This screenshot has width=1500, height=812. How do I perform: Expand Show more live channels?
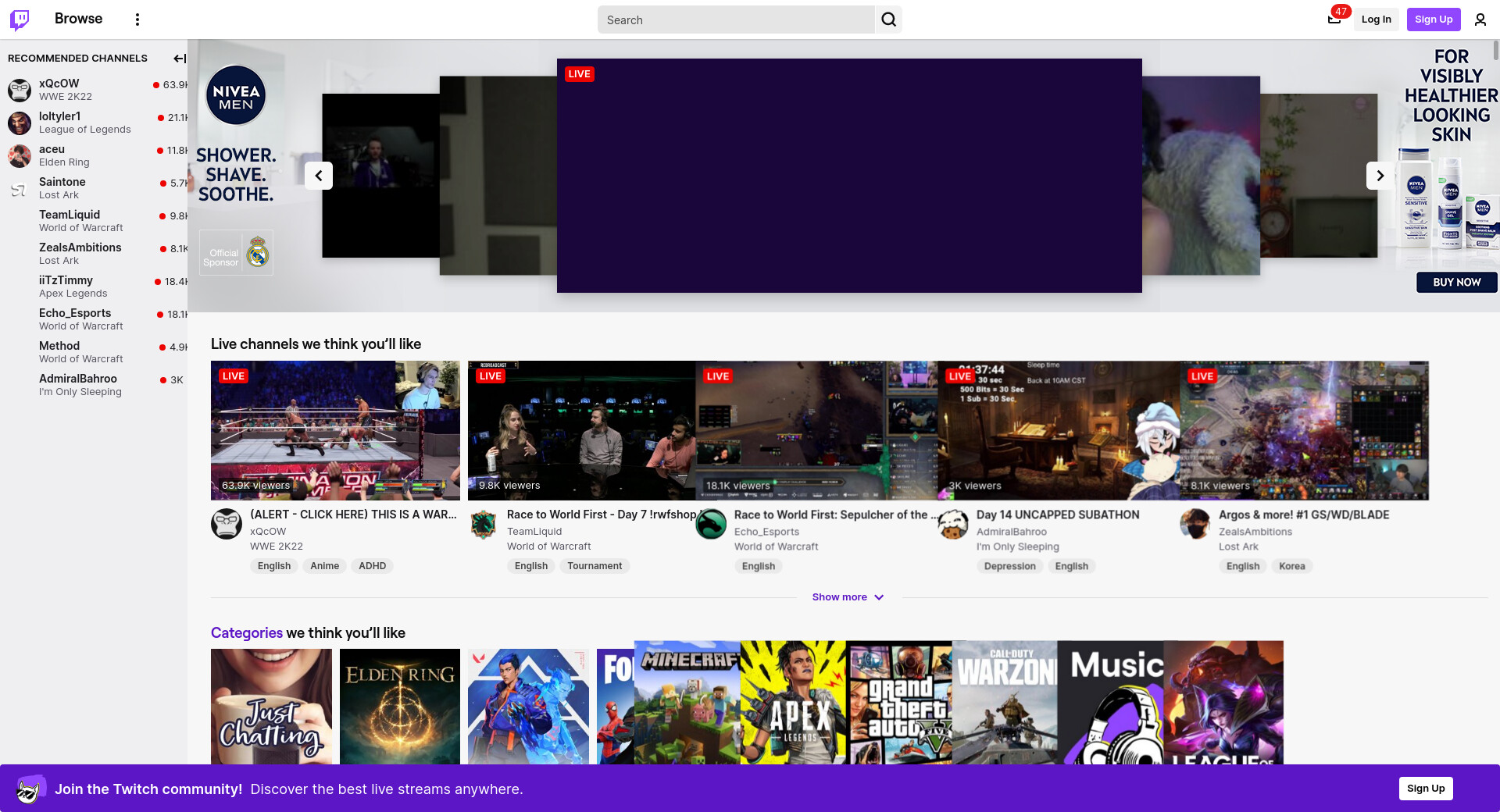[x=848, y=597]
